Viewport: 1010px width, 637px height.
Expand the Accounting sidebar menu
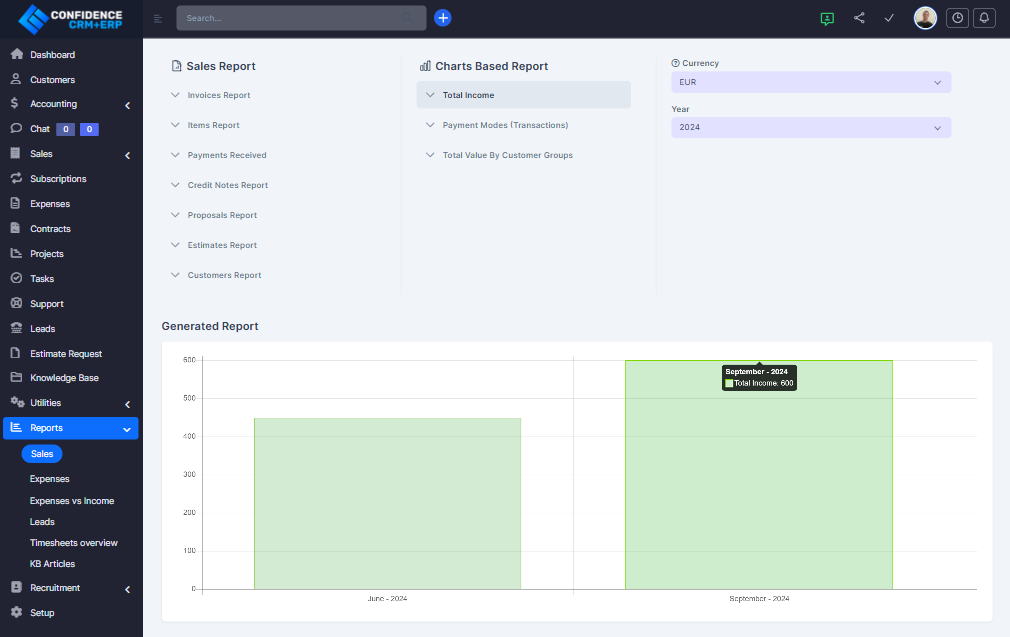point(70,104)
